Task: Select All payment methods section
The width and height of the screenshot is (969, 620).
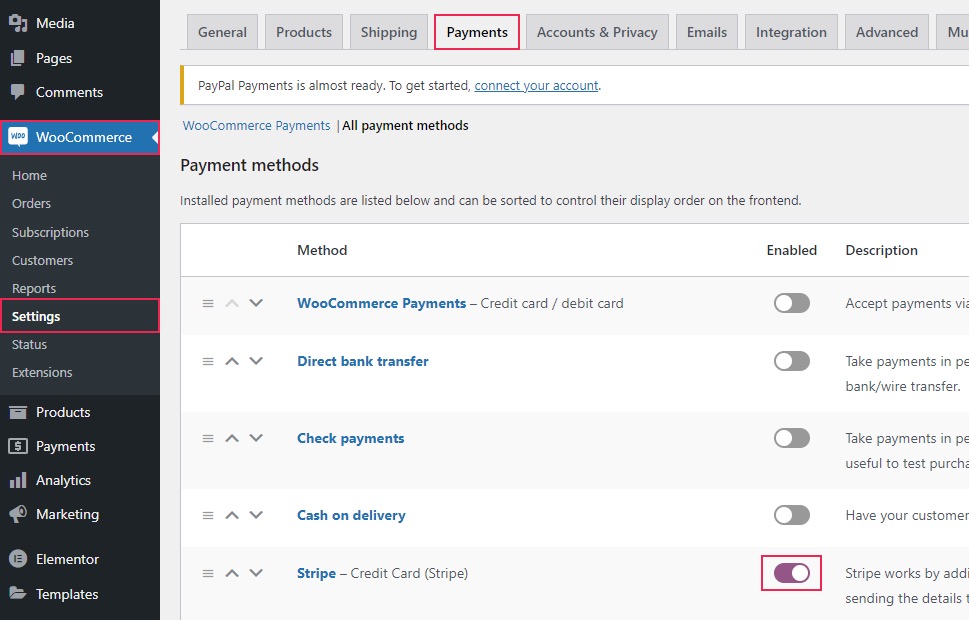Action: click(x=405, y=125)
